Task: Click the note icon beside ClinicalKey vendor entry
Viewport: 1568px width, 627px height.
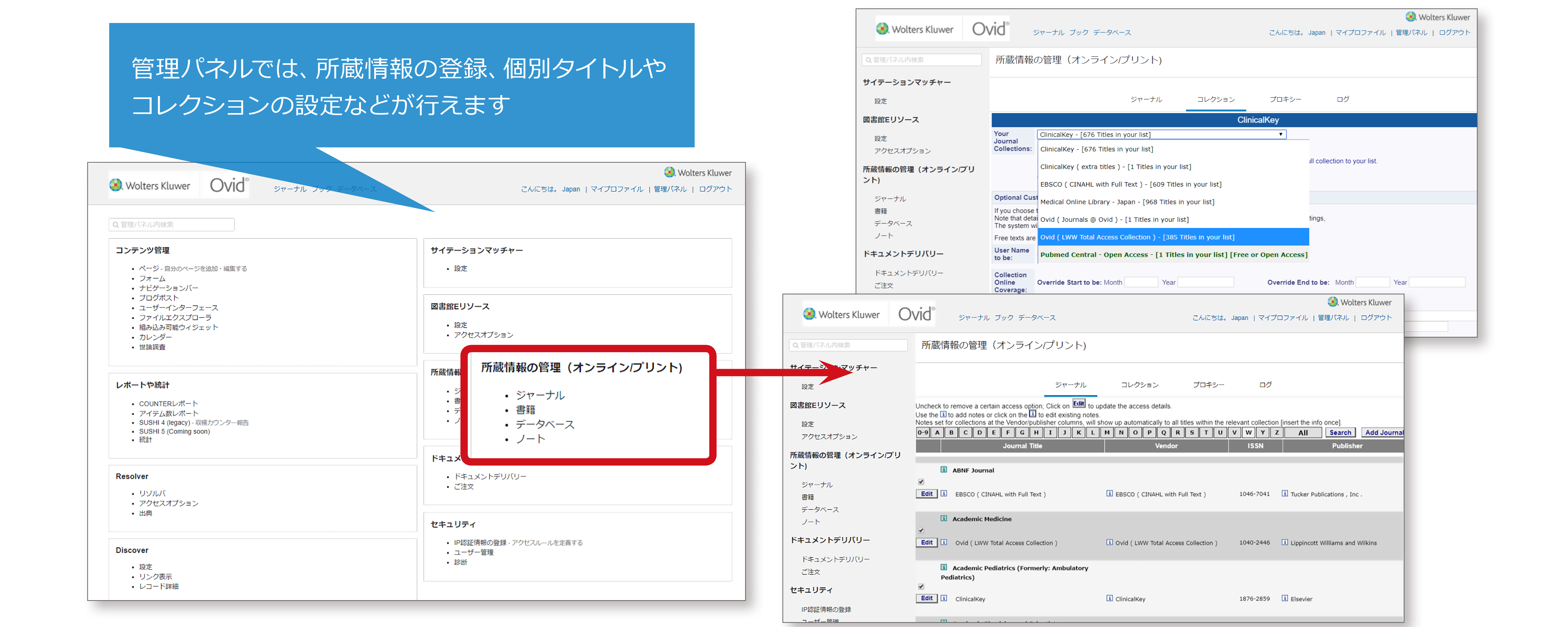Action: click(x=1110, y=598)
